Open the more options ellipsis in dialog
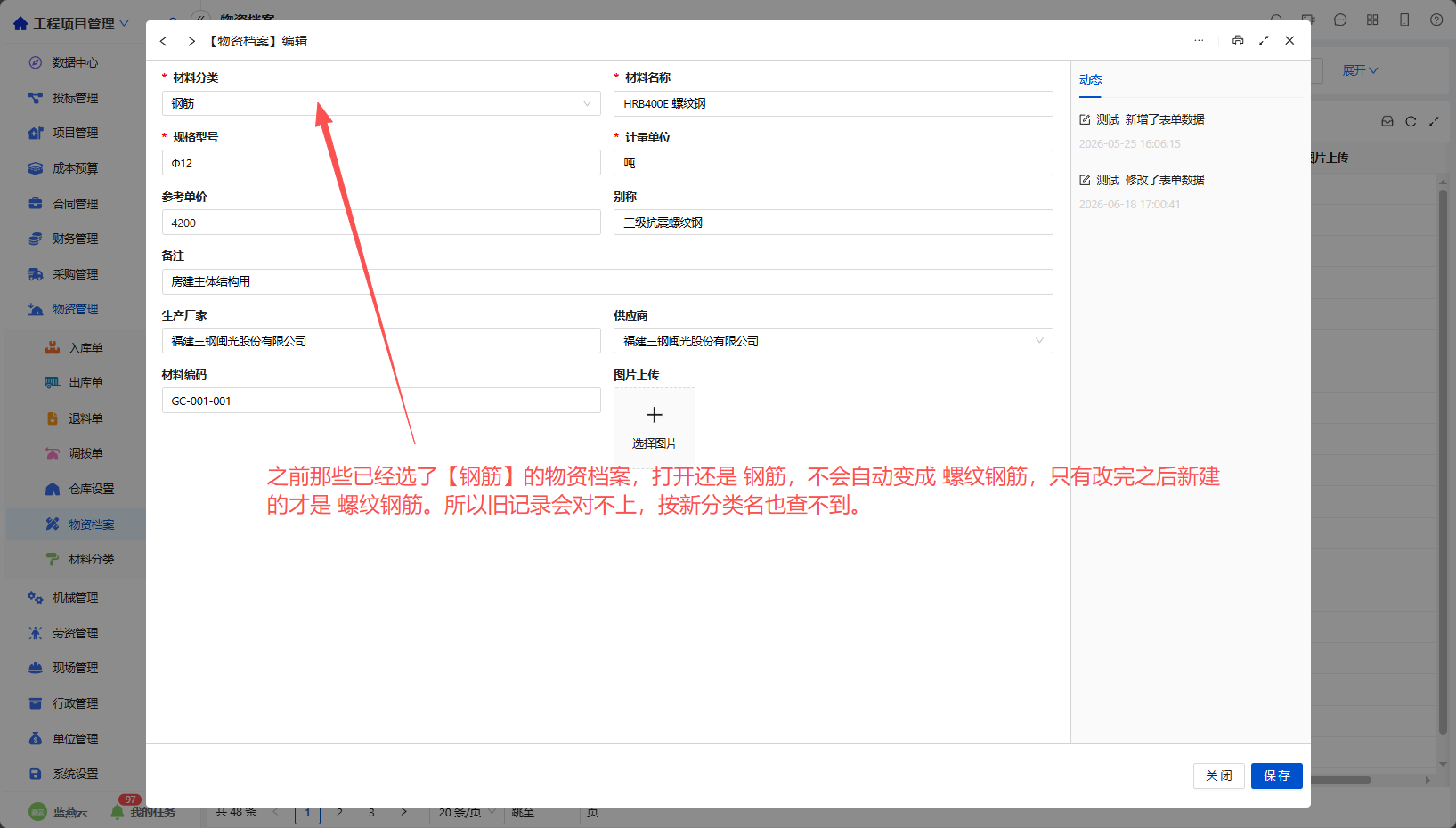This screenshot has height=828, width=1456. click(1199, 41)
